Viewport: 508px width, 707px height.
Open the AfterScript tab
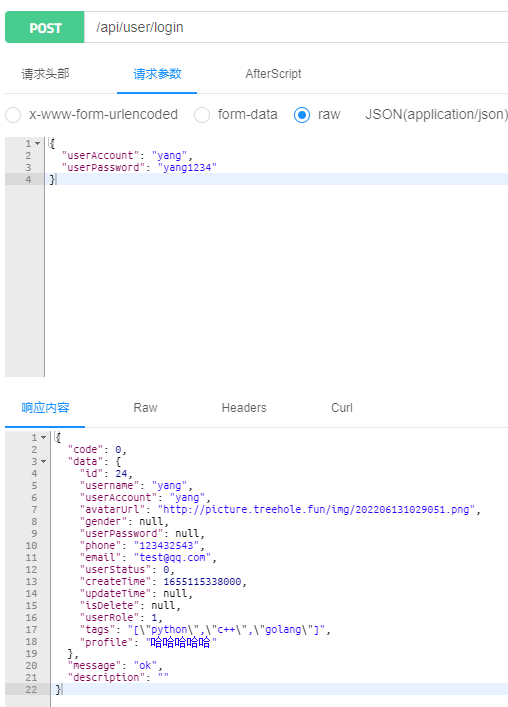[273, 74]
